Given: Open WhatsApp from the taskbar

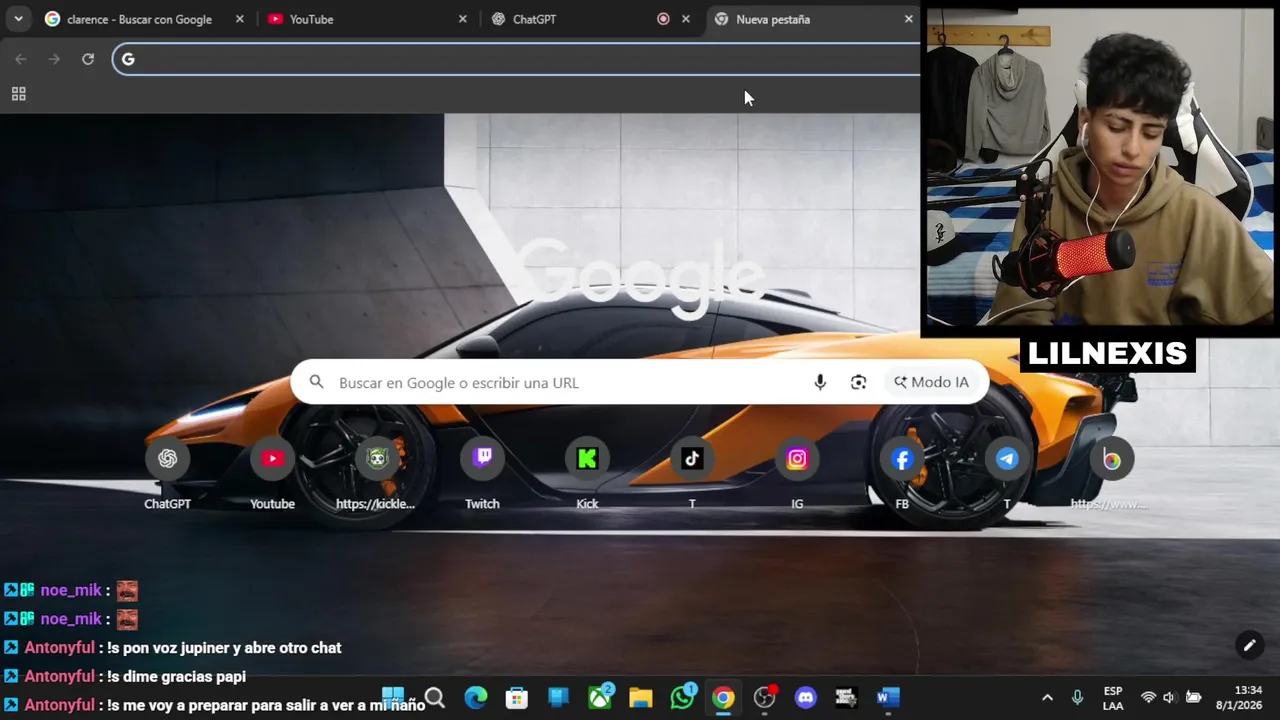Looking at the screenshot, I should [683, 698].
